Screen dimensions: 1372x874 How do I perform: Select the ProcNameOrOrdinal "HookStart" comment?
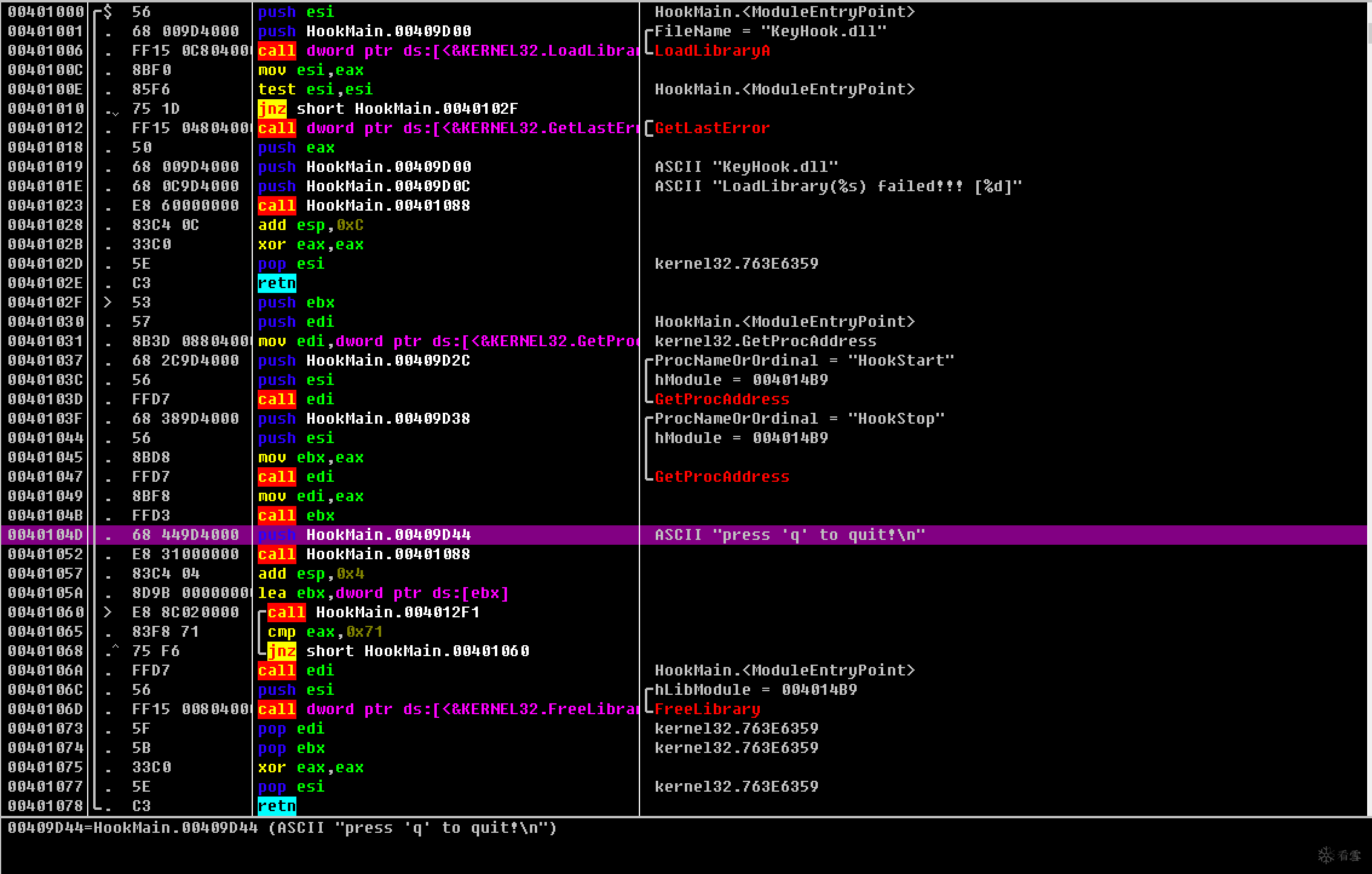(x=803, y=360)
